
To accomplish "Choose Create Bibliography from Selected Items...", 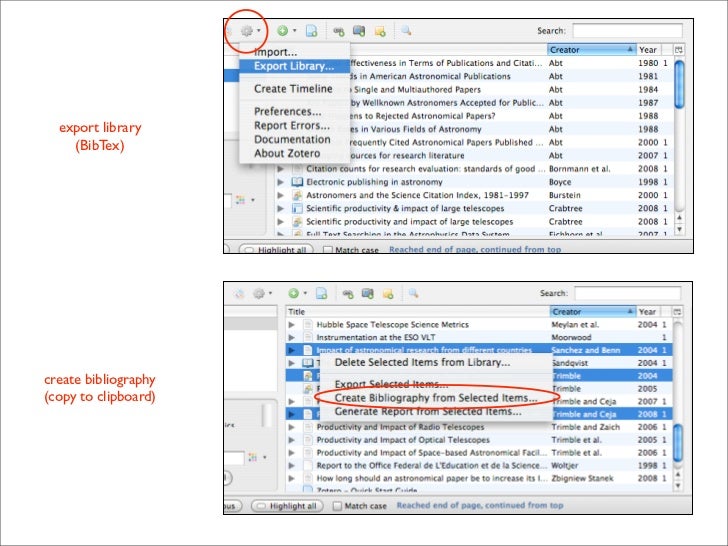I will coord(436,398).
